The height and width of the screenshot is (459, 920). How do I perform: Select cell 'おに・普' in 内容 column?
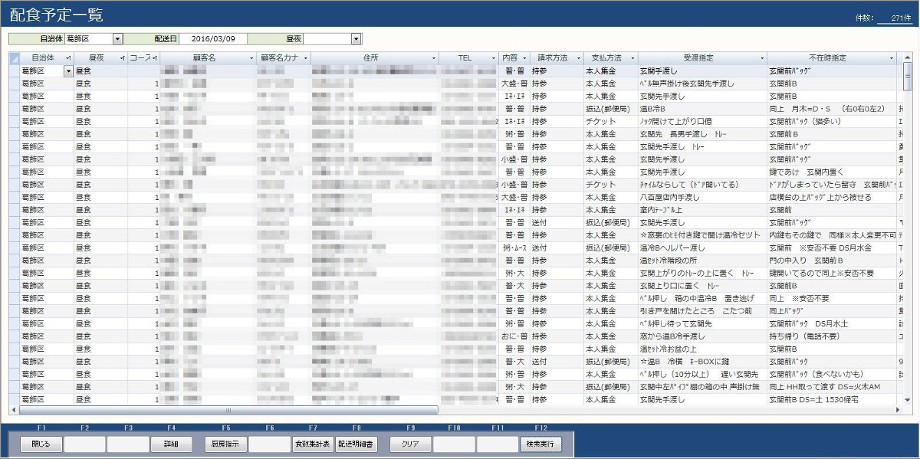click(515, 336)
